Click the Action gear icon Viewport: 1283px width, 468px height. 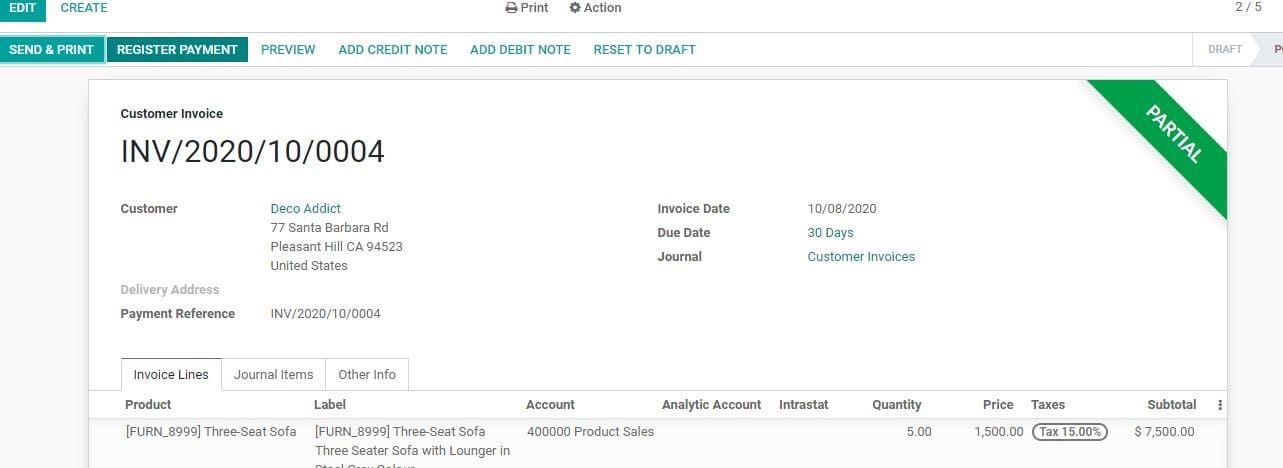pos(575,8)
